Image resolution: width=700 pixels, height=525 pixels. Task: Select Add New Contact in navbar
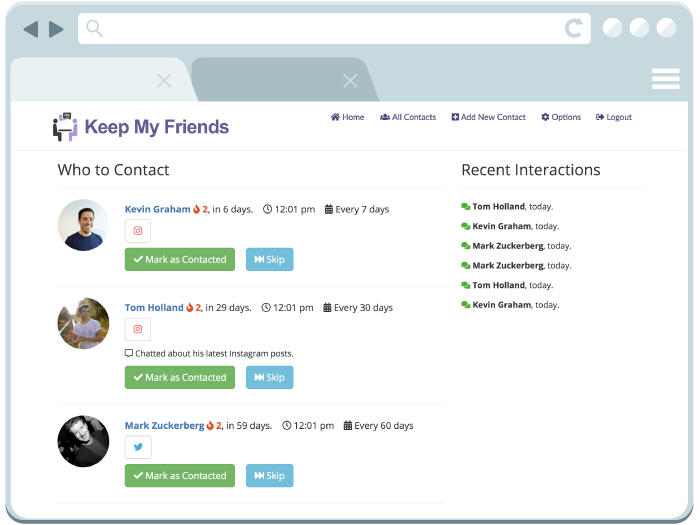point(488,117)
